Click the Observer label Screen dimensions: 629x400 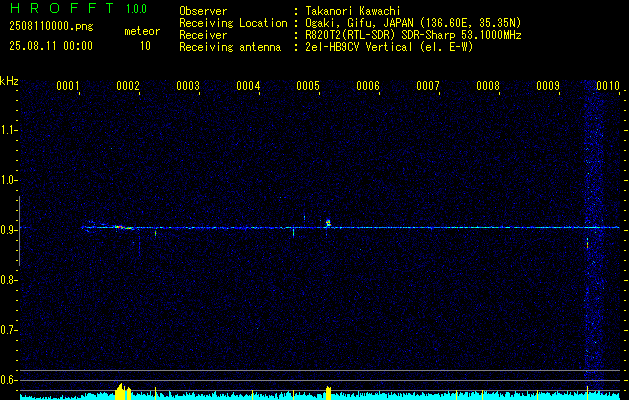coord(203,11)
